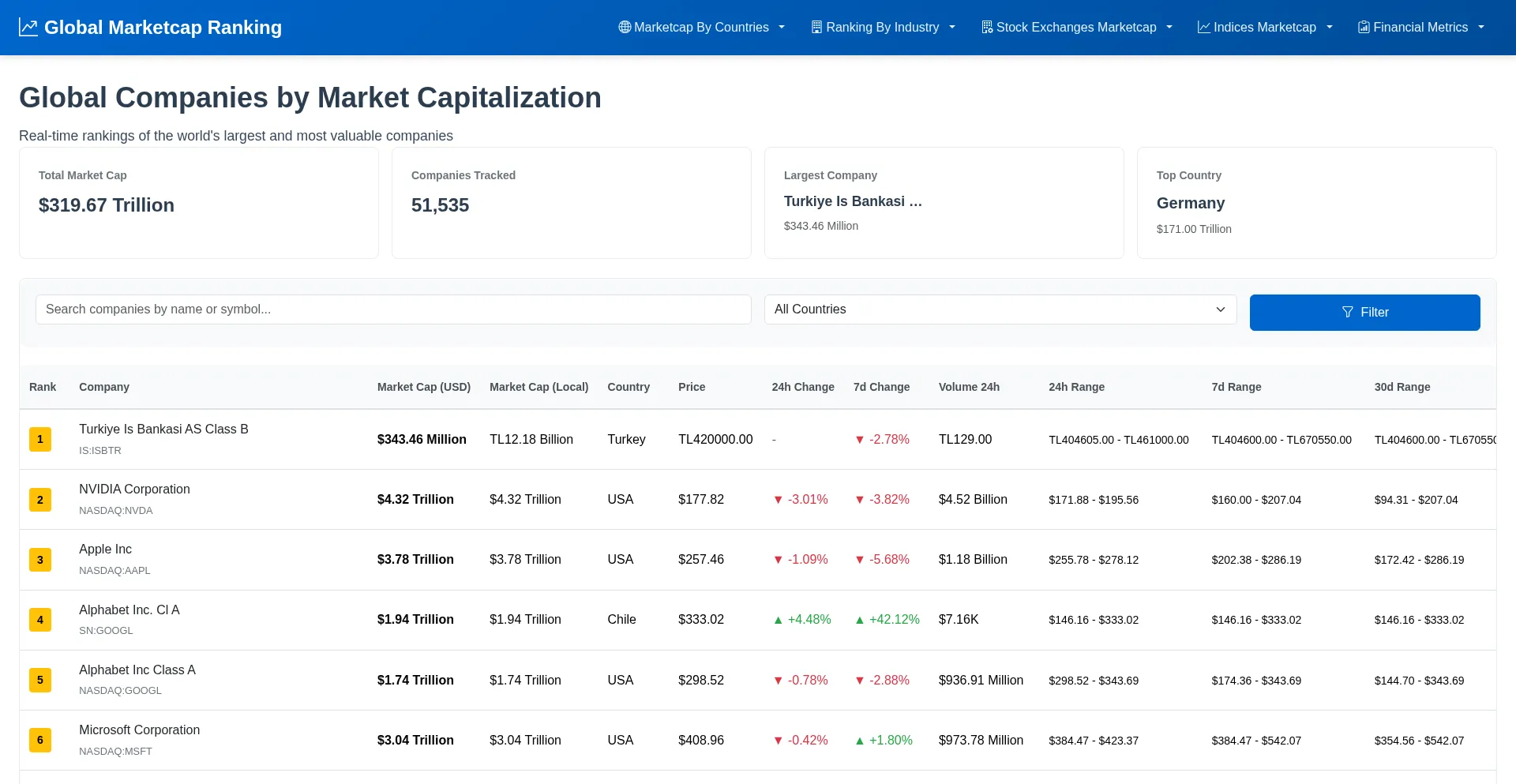Expand the Ranking By Industry menu
Viewport: 1516px width, 784px height.
pyautogui.click(x=883, y=27)
